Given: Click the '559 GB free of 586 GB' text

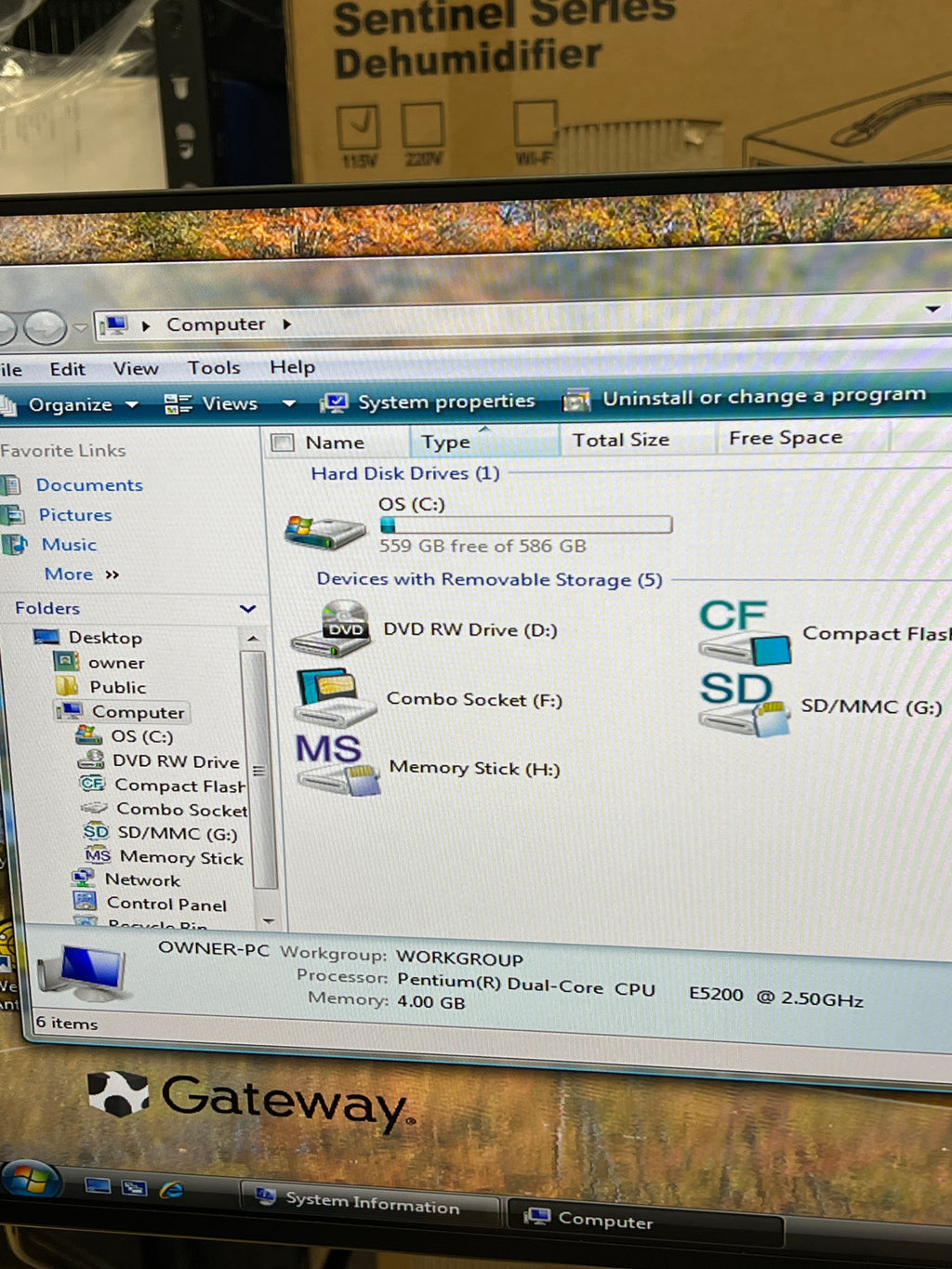Looking at the screenshot, I should point(483,546).
